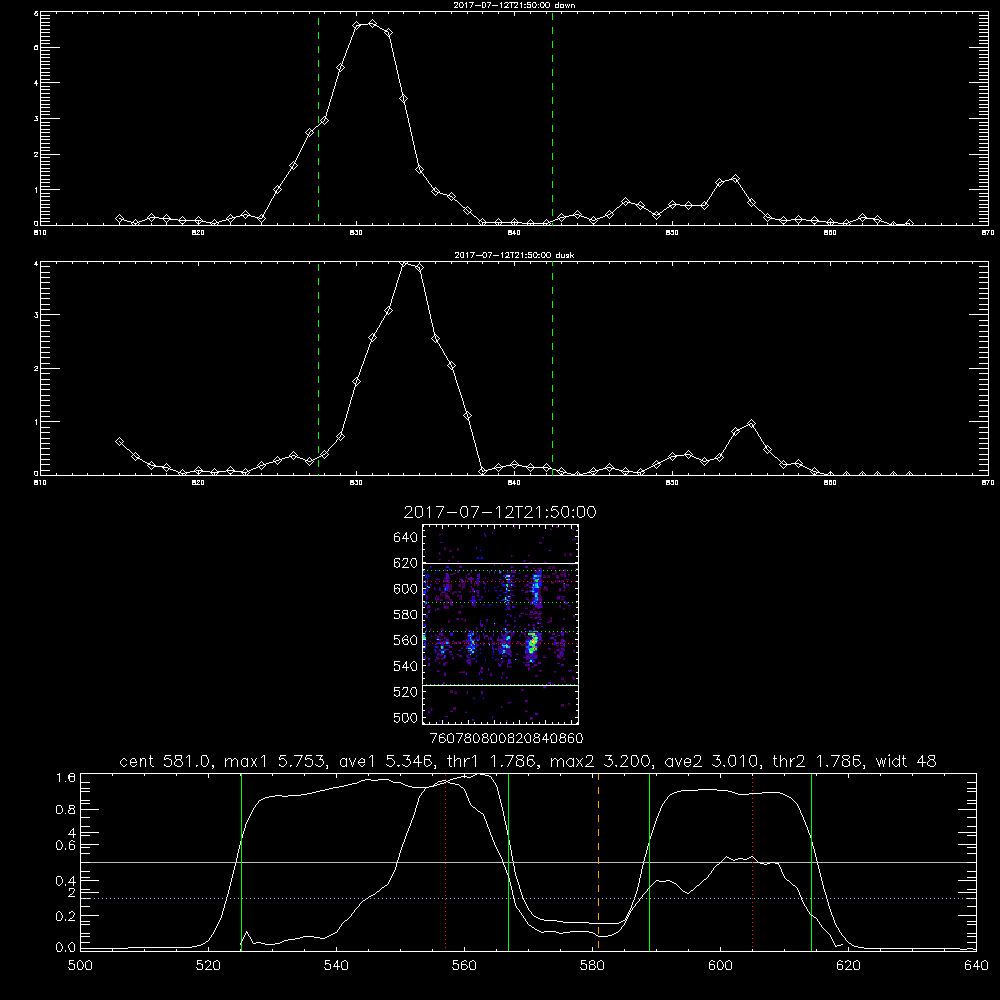1000x1000 pixels.
Task: Click the orange dashed center line in bottom plot
Action: 598,862
